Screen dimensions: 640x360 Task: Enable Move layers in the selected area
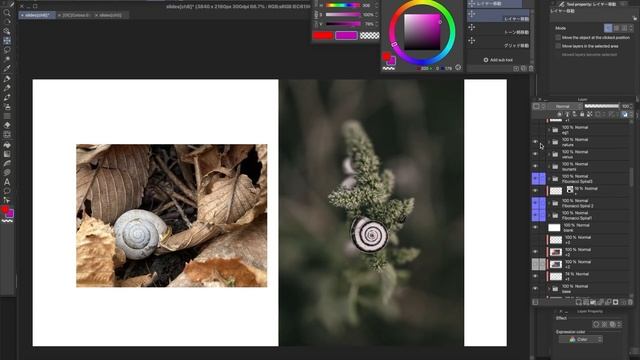pos(558,46)
